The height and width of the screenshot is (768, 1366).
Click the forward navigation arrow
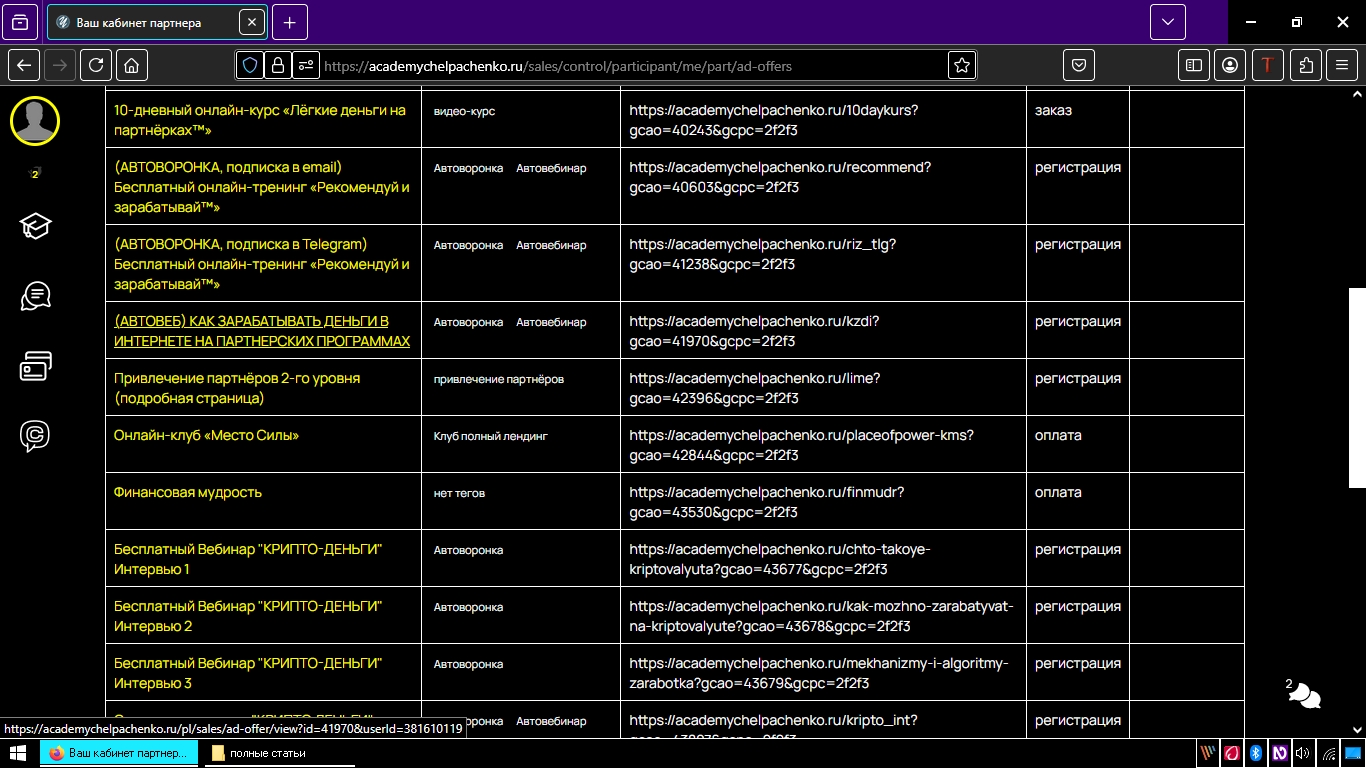coord(60,65)
